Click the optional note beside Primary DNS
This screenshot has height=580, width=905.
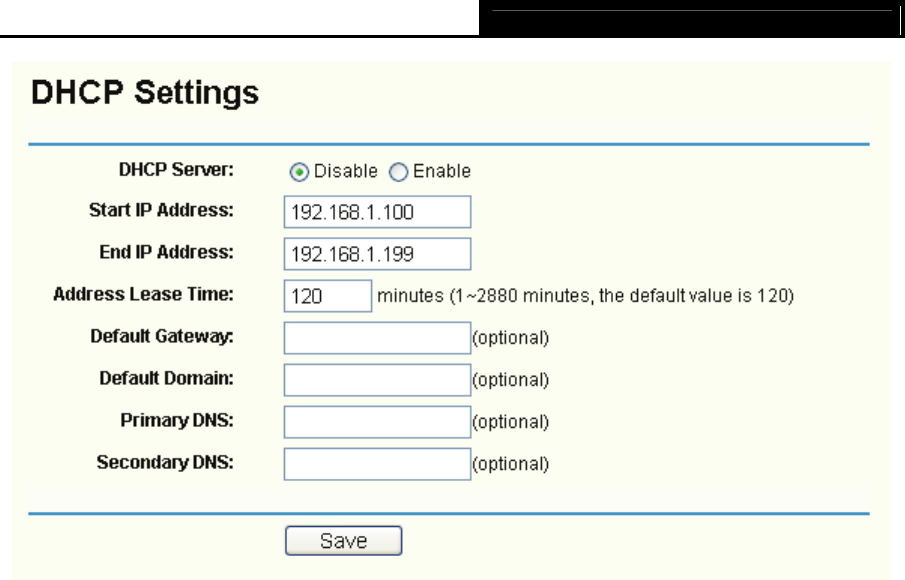coord(511,422)
